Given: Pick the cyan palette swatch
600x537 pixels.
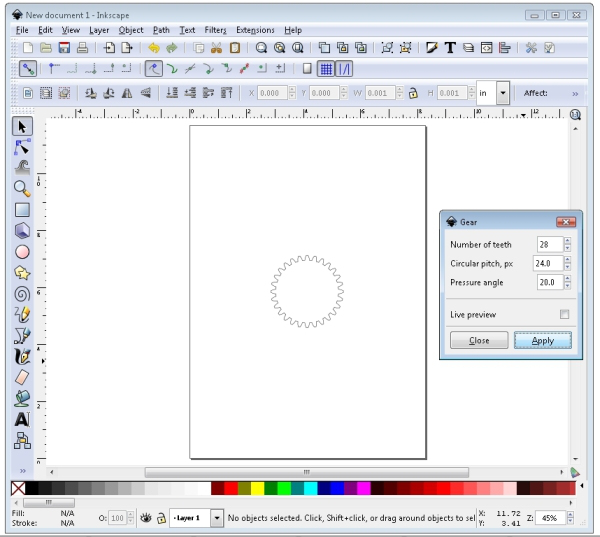Looking at the screenshot, I should pyautogui.click(x=310, y=488).
